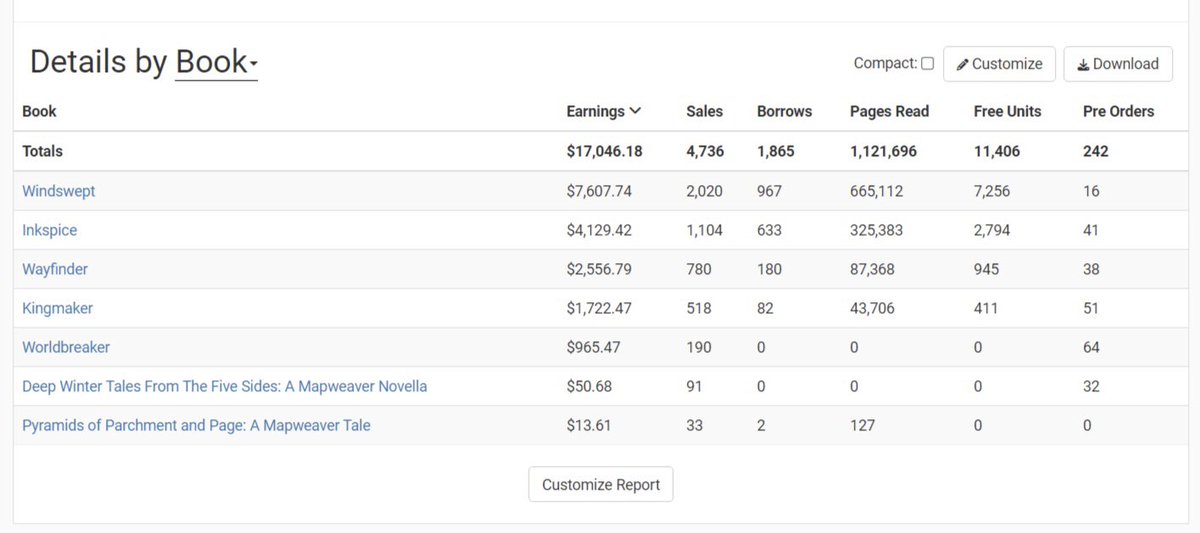The image size is (1200, 533).
Task: Select Windswept earnings $7,607.74
Action: click(599, 190)
